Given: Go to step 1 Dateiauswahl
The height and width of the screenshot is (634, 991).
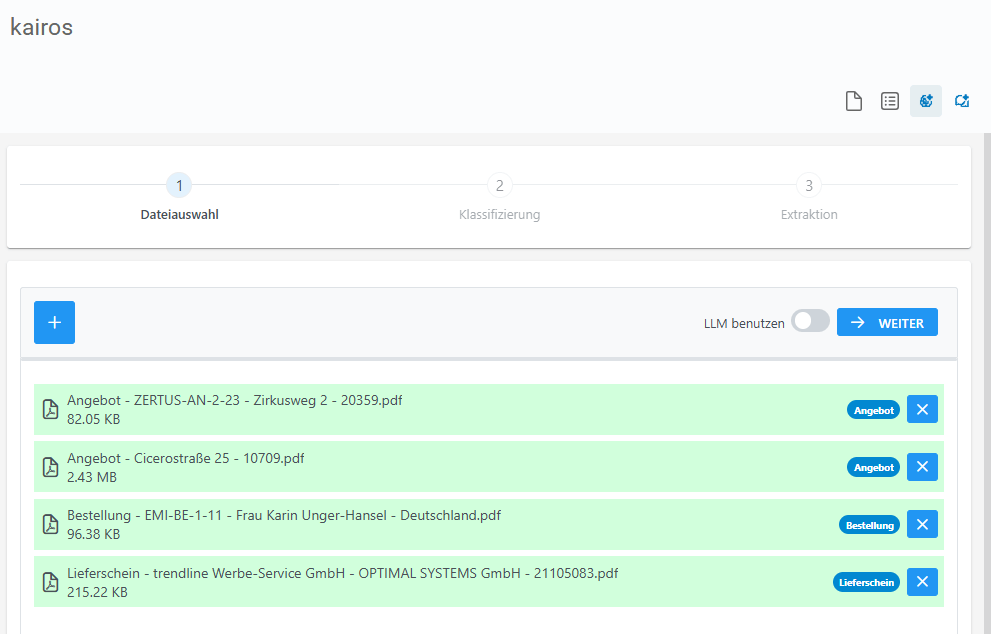Looking at the screenshot, I should (x=179, y=186).
